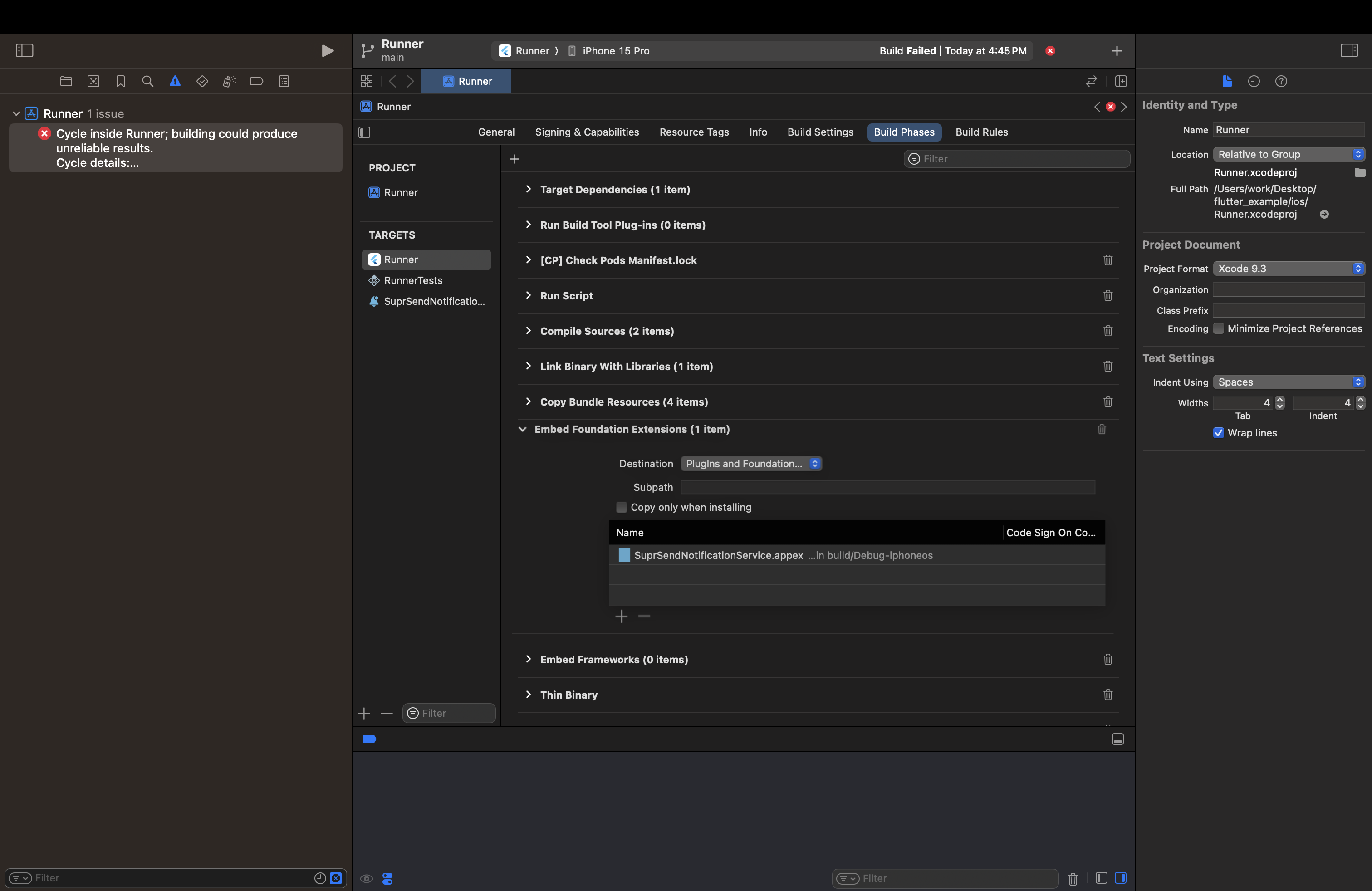The height and width of the screenshot is (891, 1372).
Task: Open the debug navigator icon
Action: click(230, 81)
